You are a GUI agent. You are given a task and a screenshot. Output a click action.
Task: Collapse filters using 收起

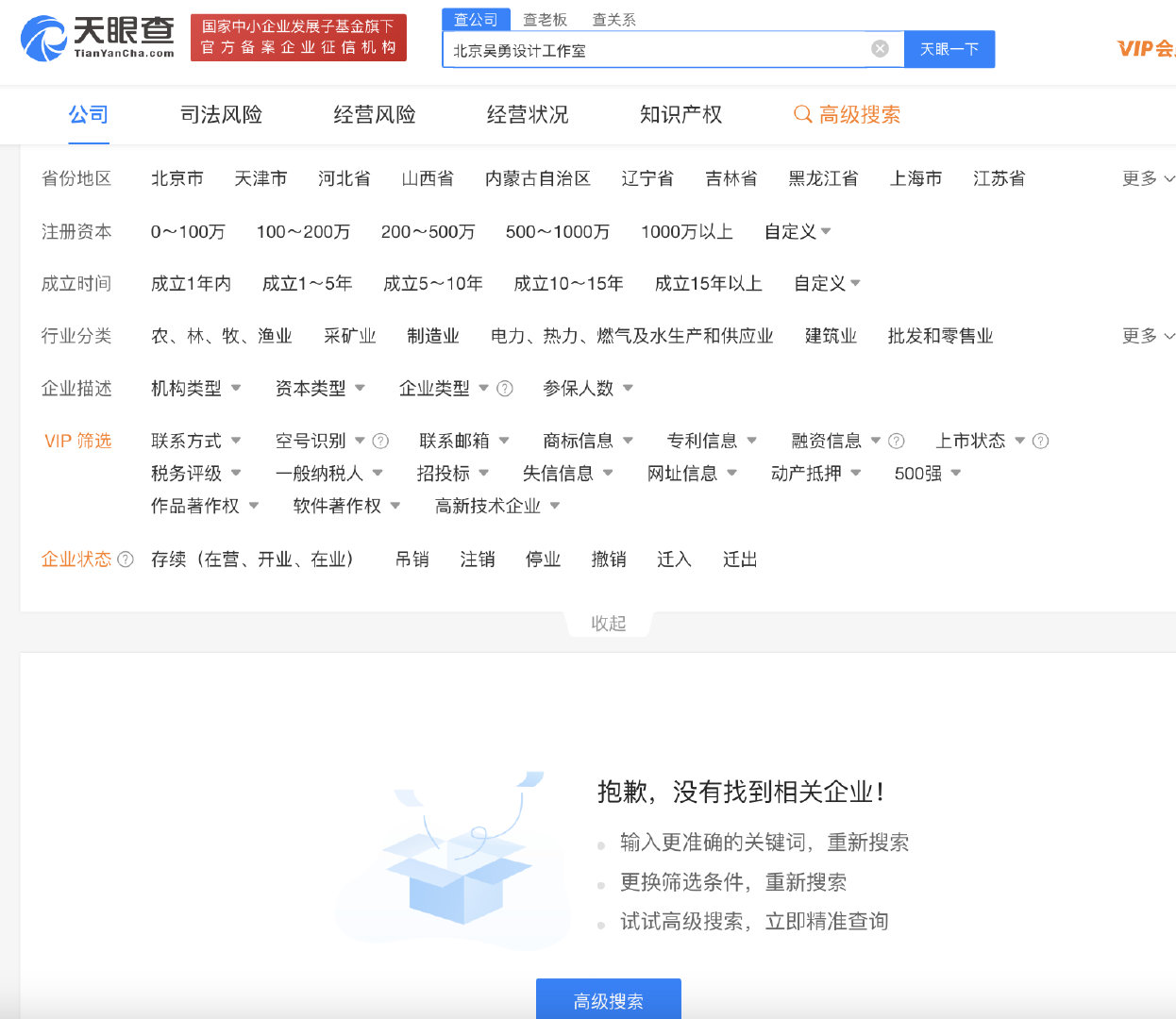[608, 623]
